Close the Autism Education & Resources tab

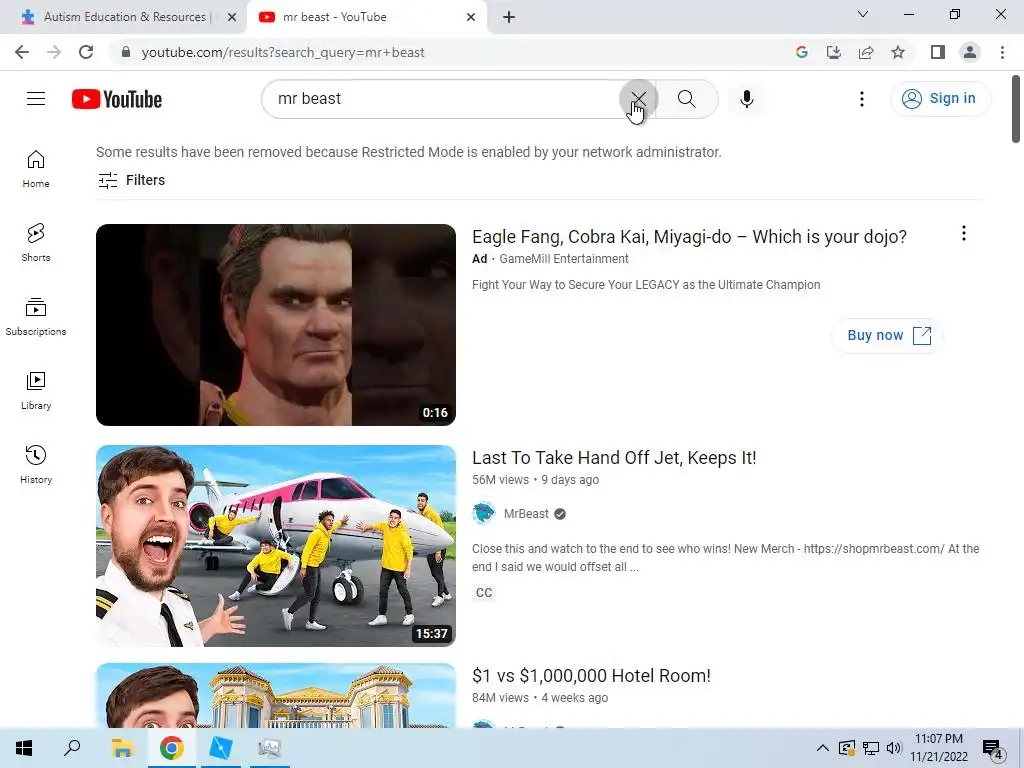click(x=232, y=17)
